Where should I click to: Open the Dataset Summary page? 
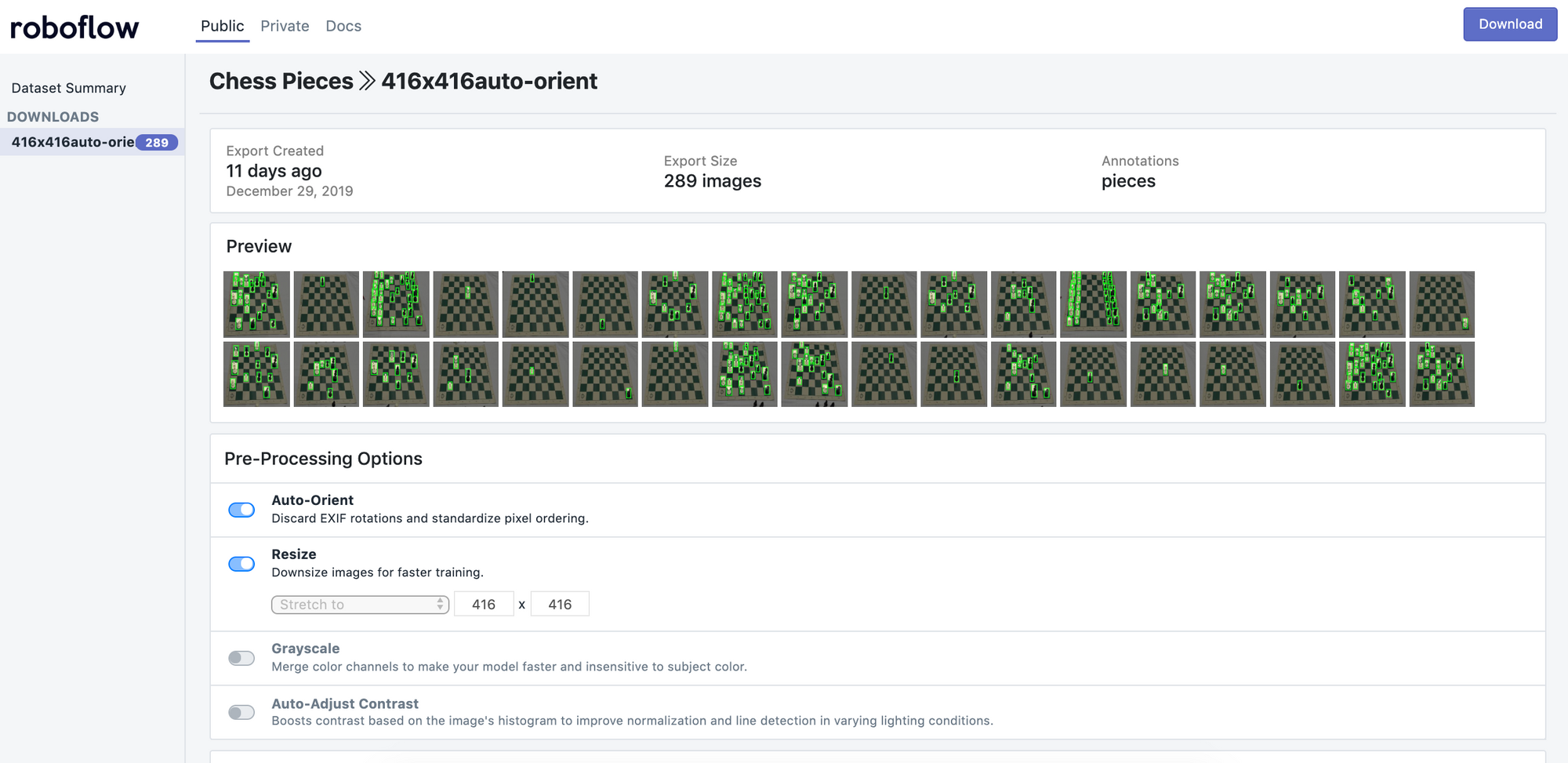click(x=67, y=87)
